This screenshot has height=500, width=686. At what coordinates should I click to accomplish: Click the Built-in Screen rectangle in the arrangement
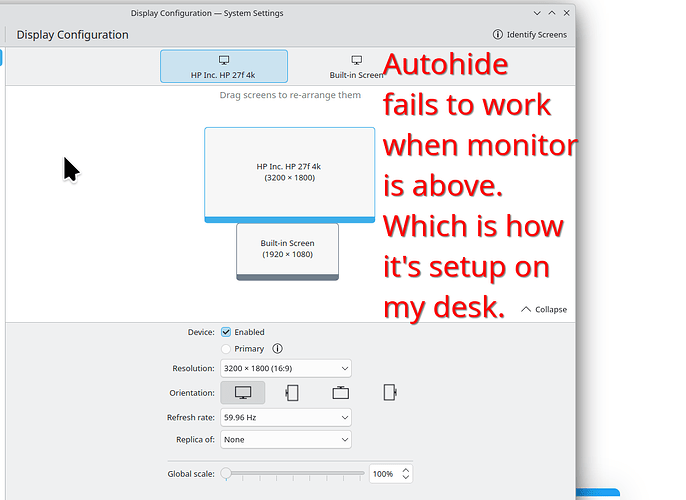[x=287, y=252]
